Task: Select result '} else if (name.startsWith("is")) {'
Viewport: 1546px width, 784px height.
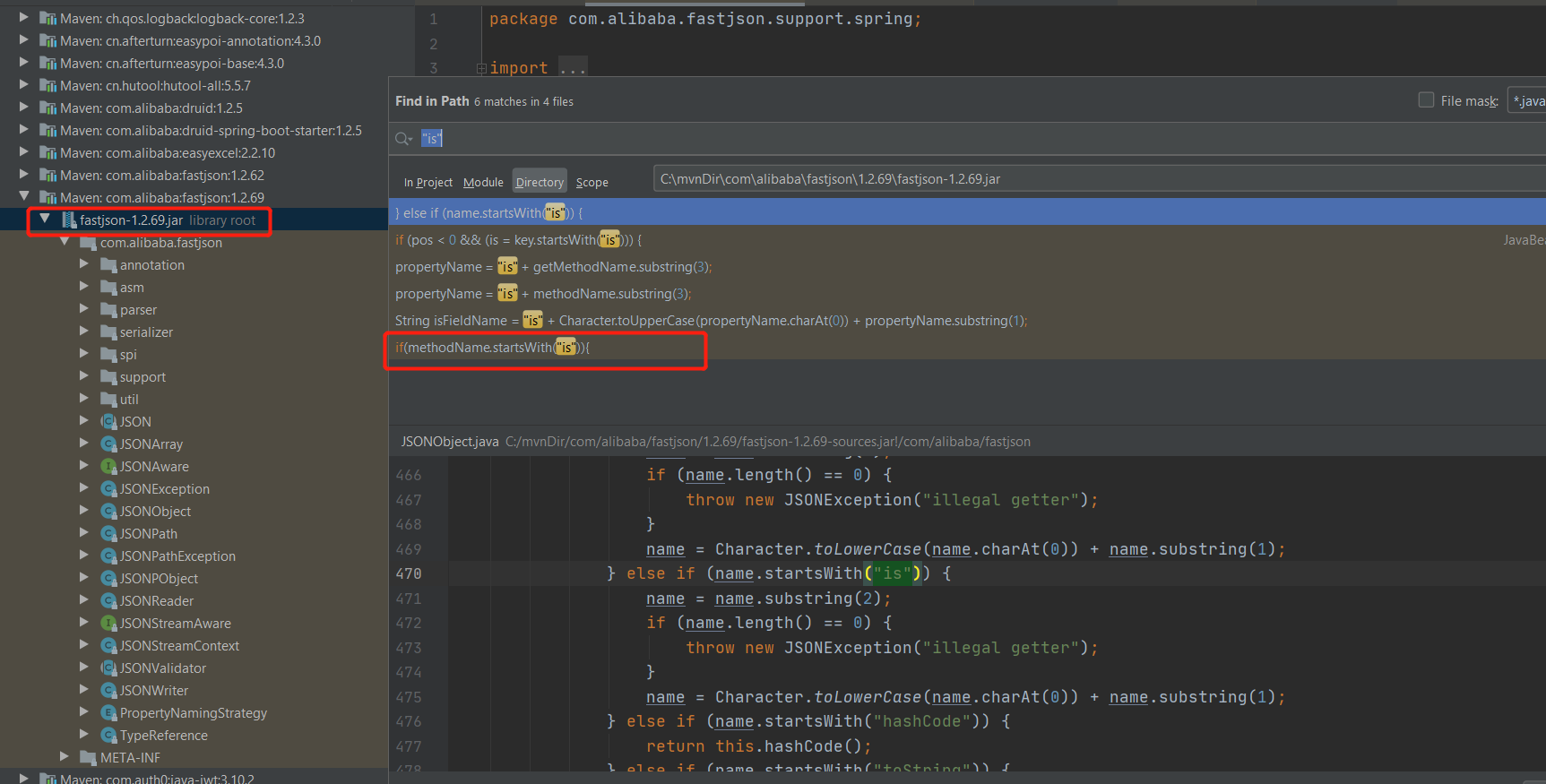Action: point(967,212)
